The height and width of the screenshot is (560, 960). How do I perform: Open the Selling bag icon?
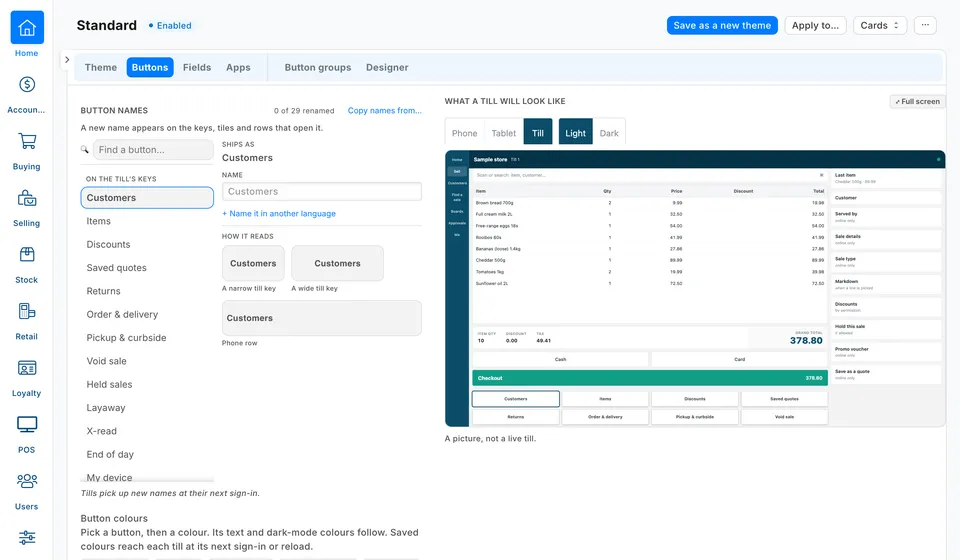tap(27, 198)
